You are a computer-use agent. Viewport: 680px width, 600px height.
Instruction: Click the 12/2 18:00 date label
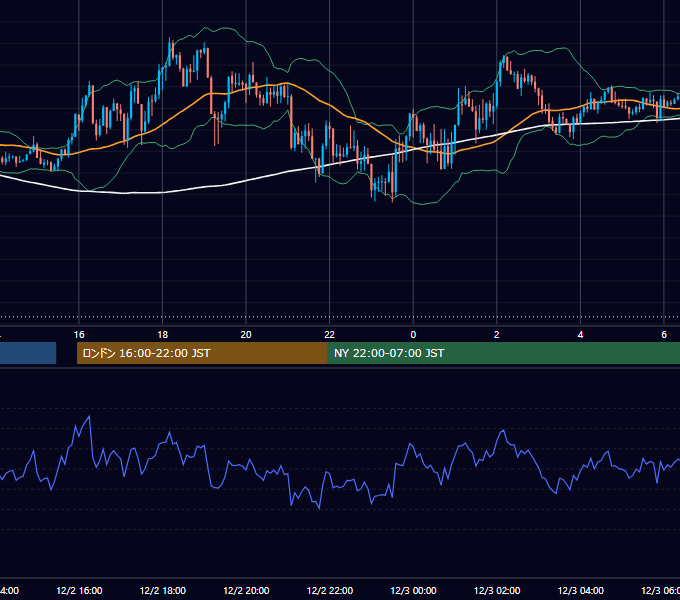[163, 590]
